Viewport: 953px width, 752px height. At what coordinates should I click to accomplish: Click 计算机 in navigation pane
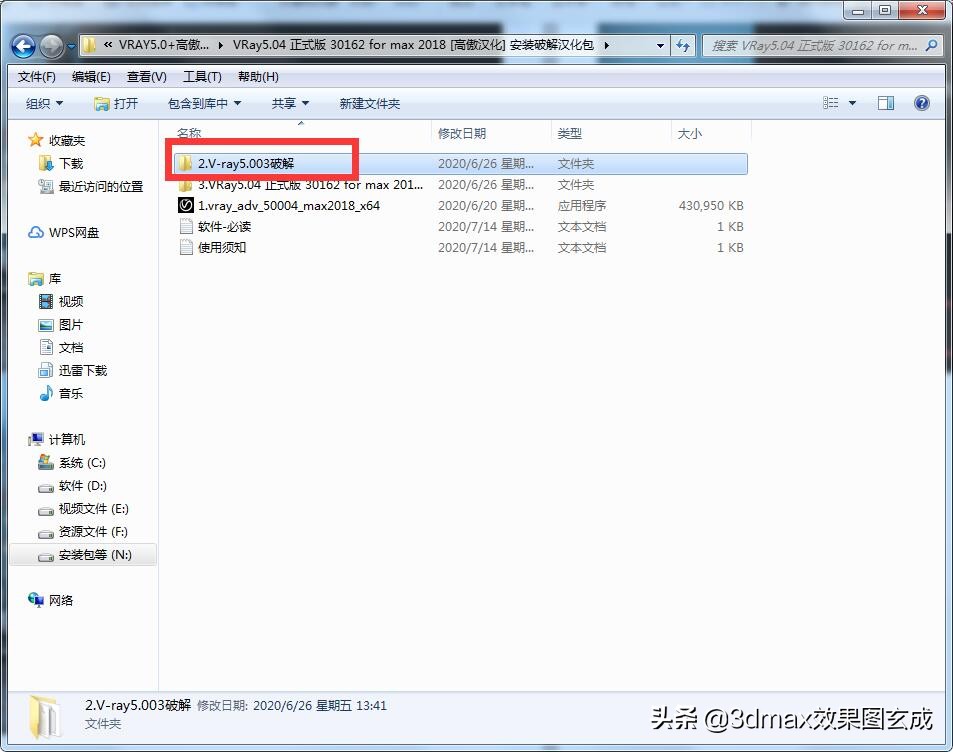pos(57,440)
